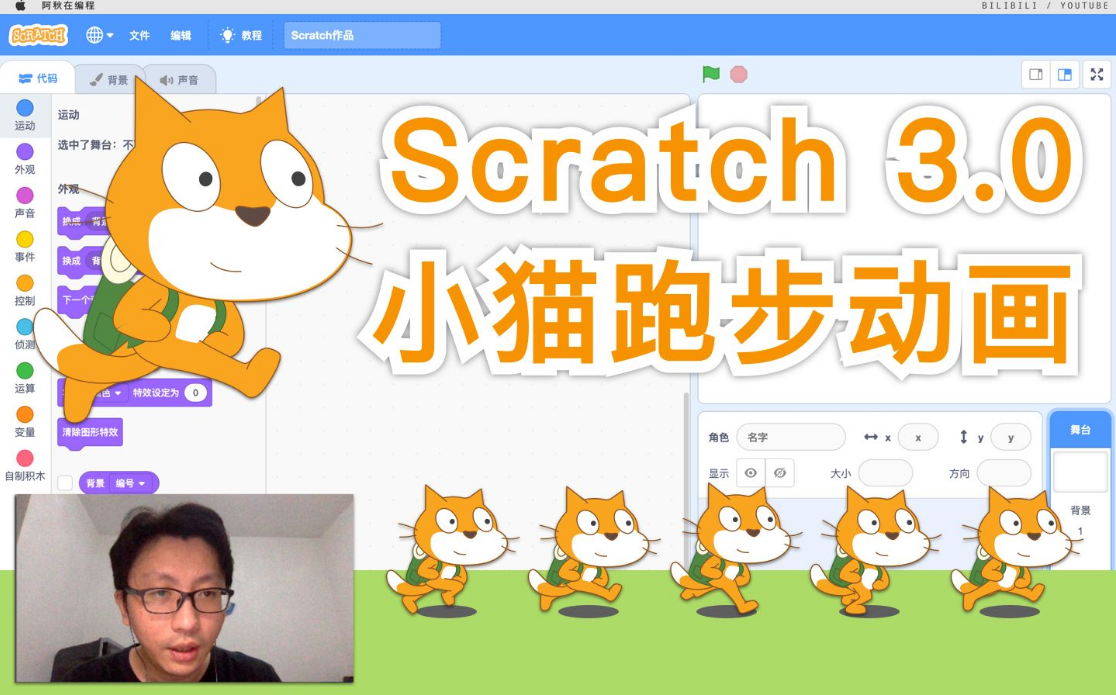Select the 变量 block category
The height and width of the screenshot is (695, 1116).
25,422
